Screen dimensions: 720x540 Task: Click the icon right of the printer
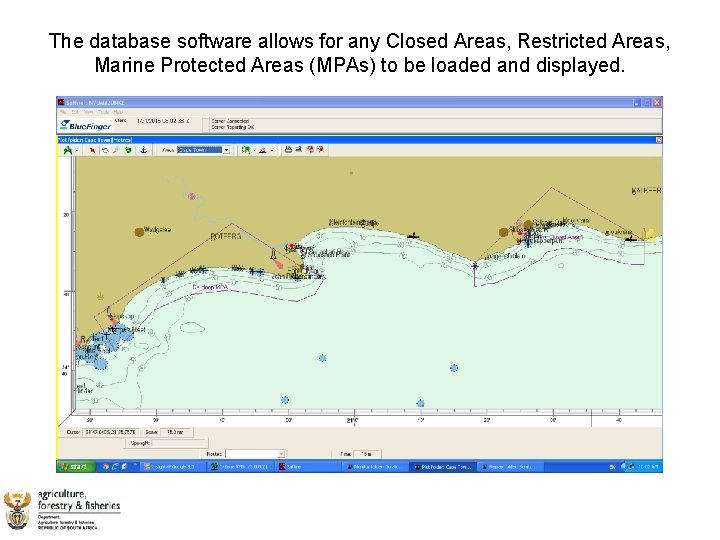299,149
